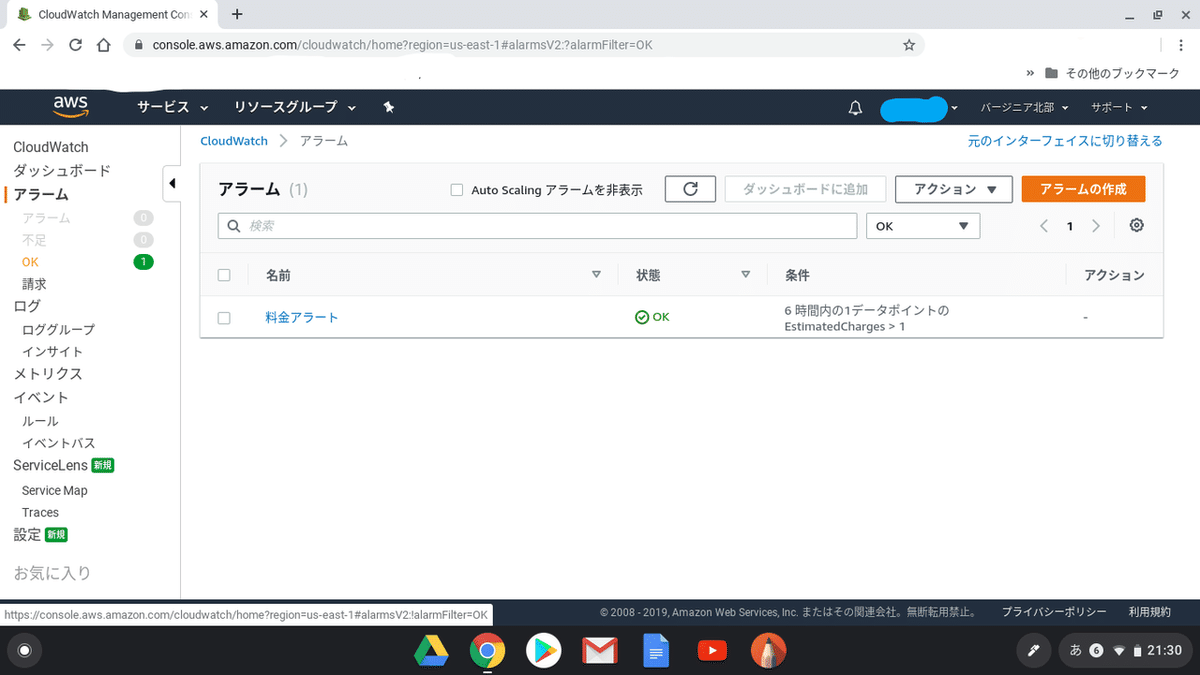Viewport: 1200px width, 675px height.
Task: Sort by the 名前 column triangle
Action: click(x=597, y=275)
